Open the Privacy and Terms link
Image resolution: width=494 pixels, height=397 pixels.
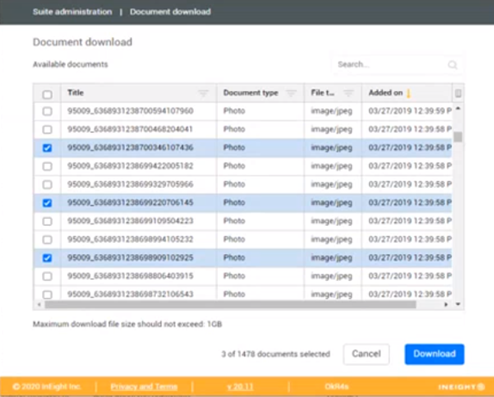pos(144,387)
